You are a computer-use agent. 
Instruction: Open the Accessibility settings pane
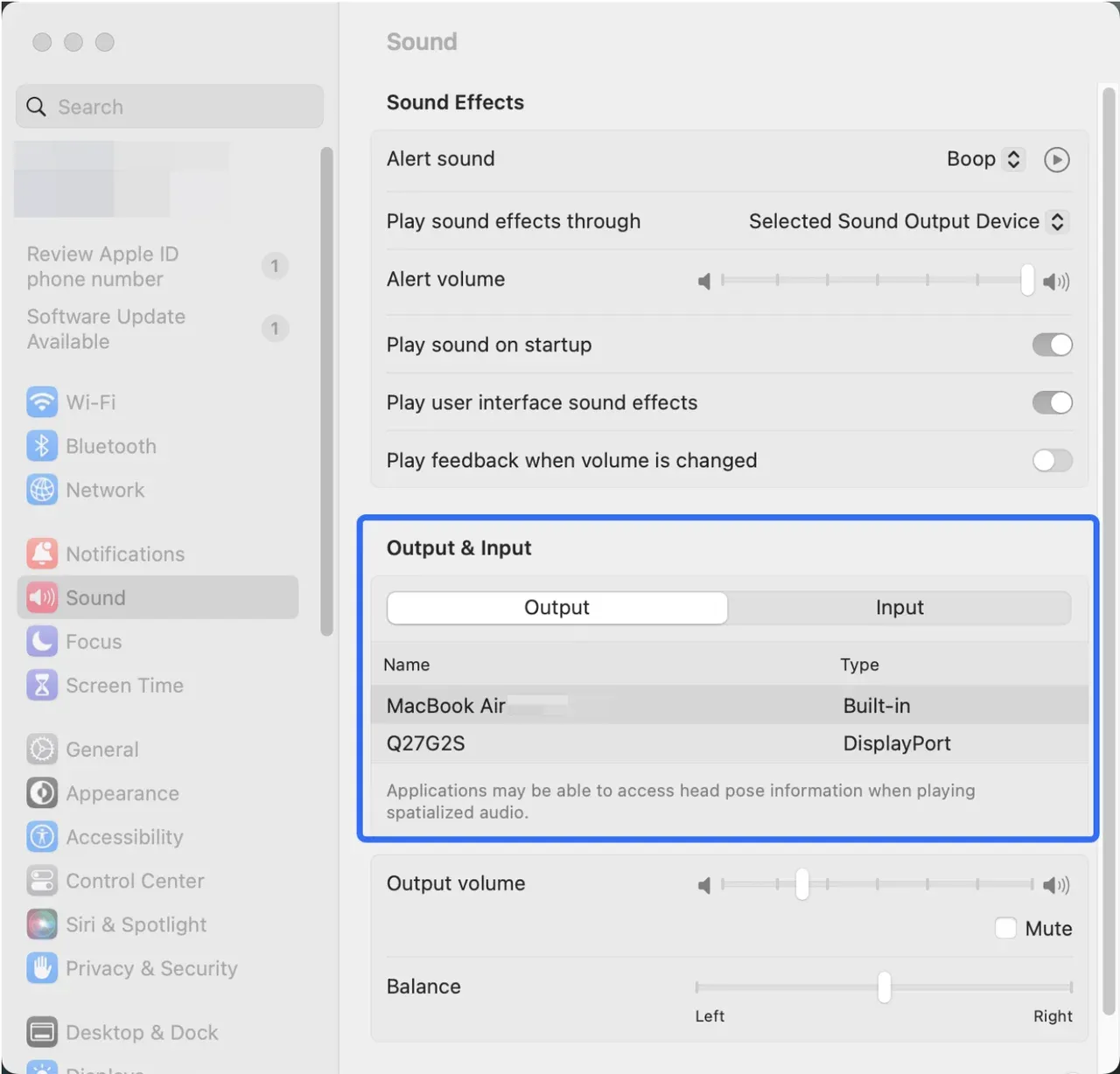[158, 837]
